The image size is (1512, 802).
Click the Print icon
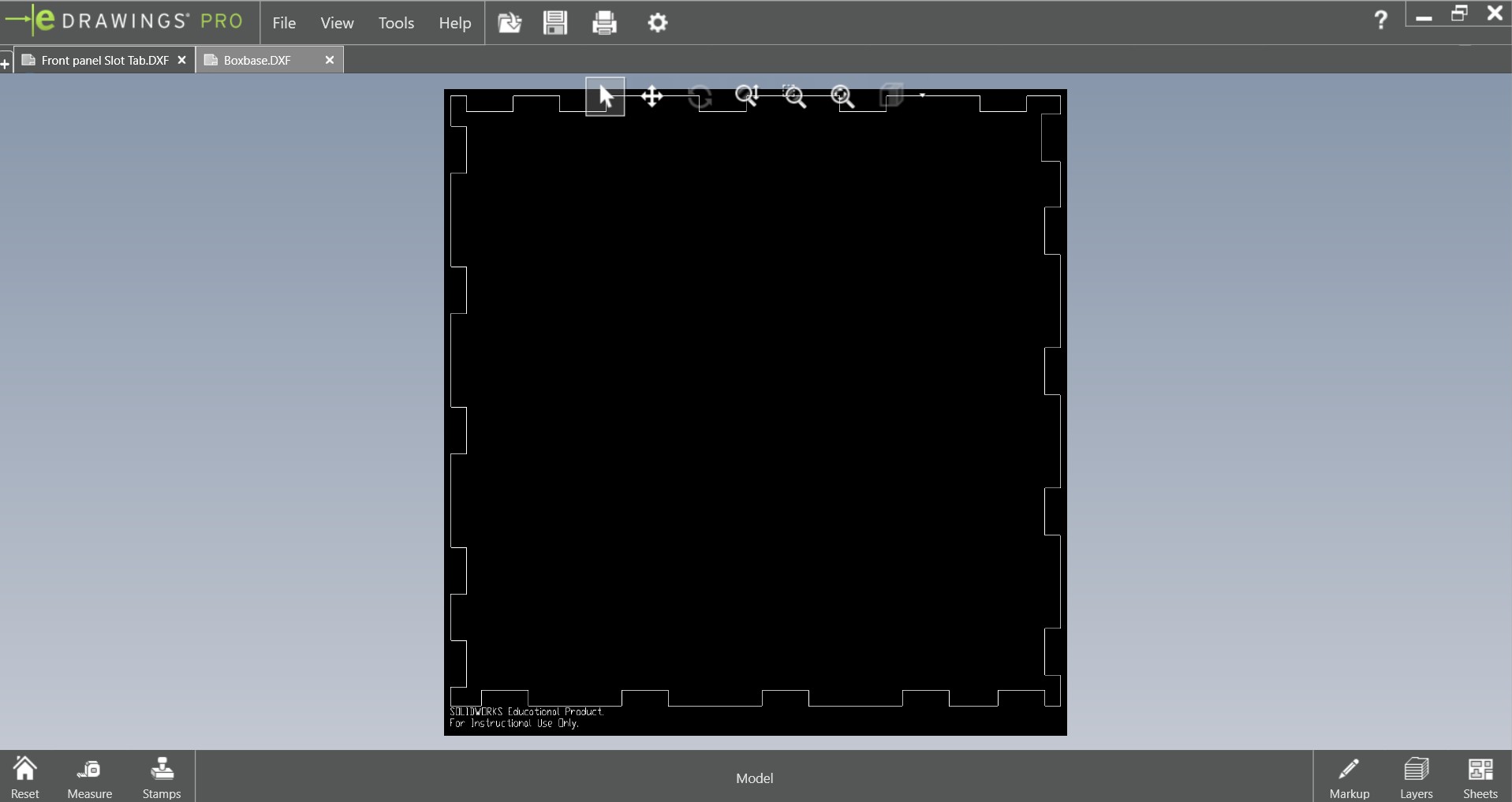604,23
